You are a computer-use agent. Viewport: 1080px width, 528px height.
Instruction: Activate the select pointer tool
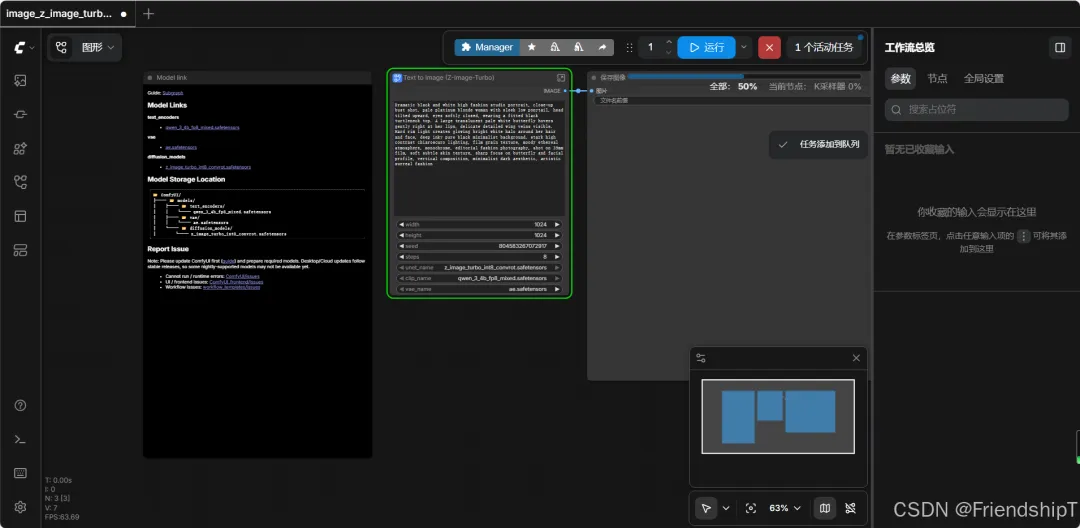pos(706,508)
